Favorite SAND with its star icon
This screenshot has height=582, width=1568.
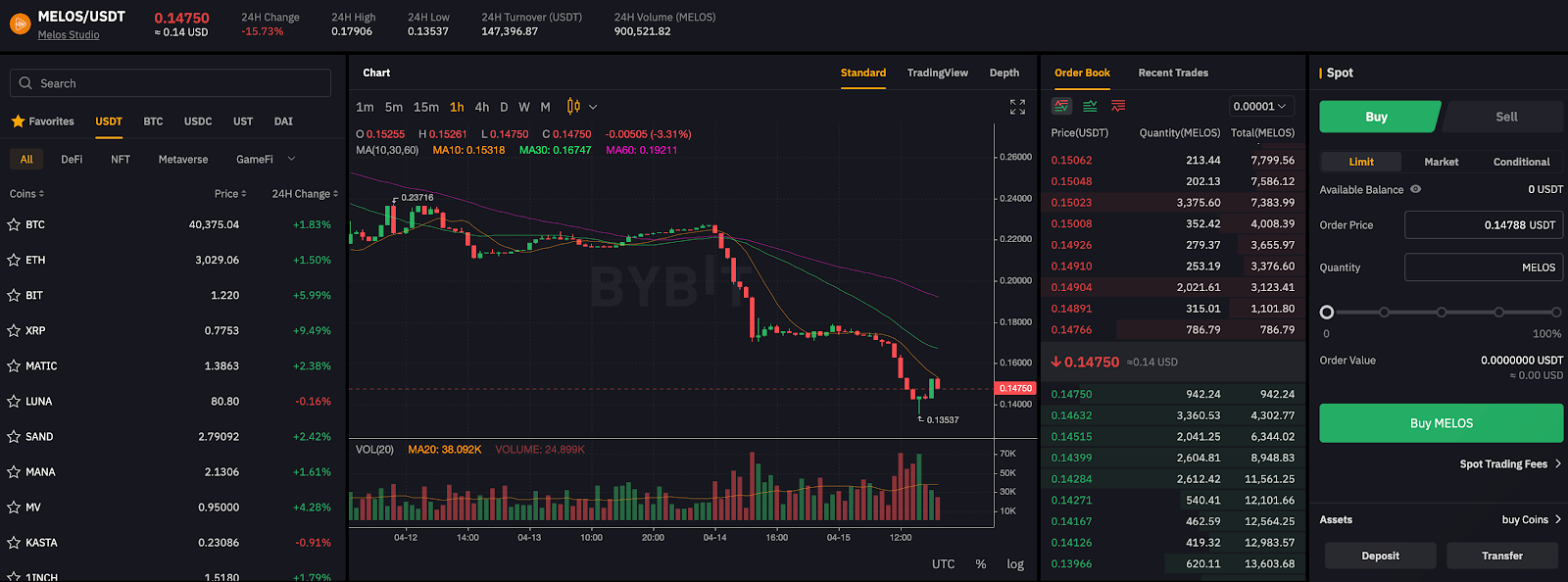pos(14,436)
